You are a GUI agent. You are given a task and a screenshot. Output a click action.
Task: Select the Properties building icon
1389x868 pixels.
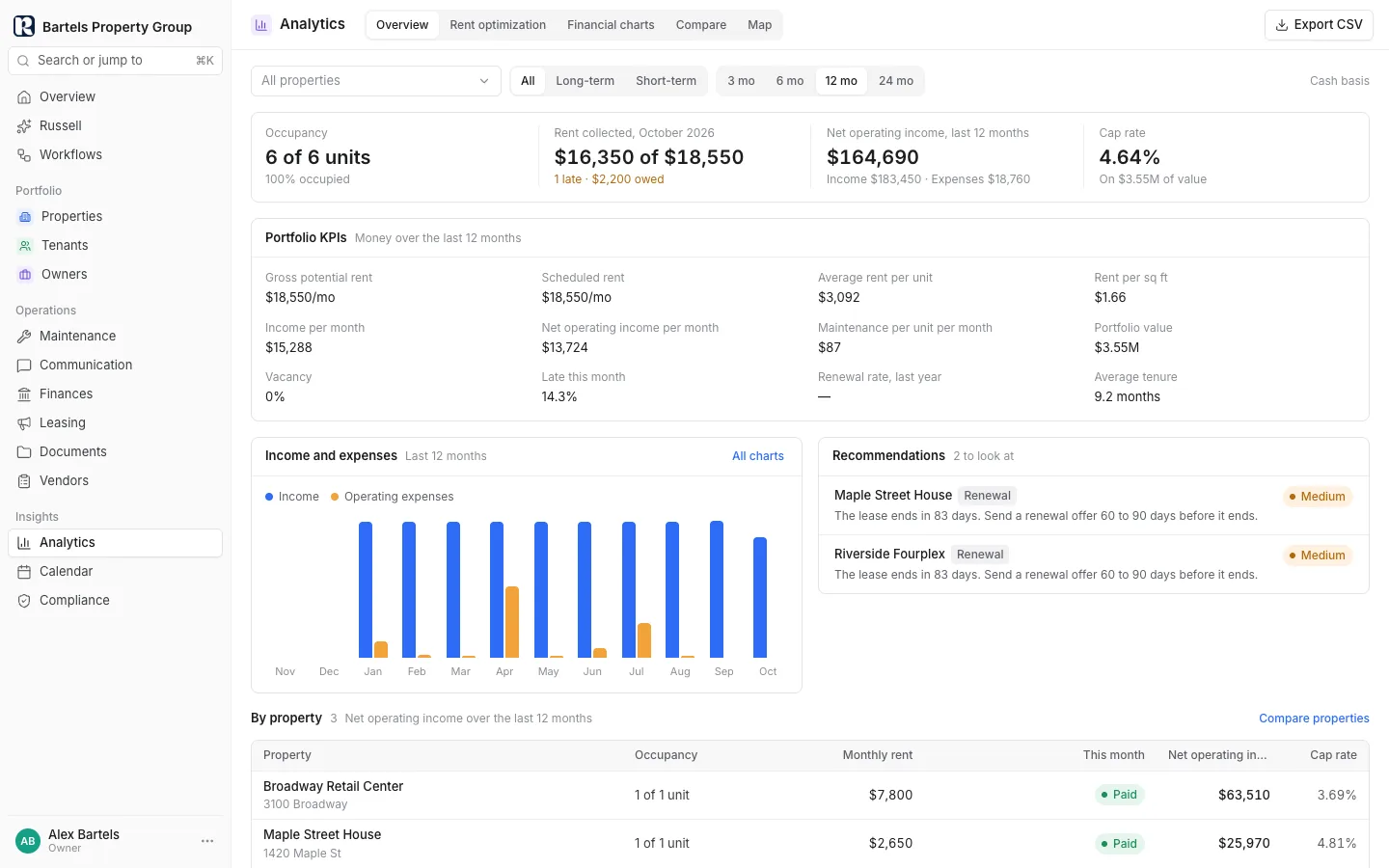coord(25,217)
